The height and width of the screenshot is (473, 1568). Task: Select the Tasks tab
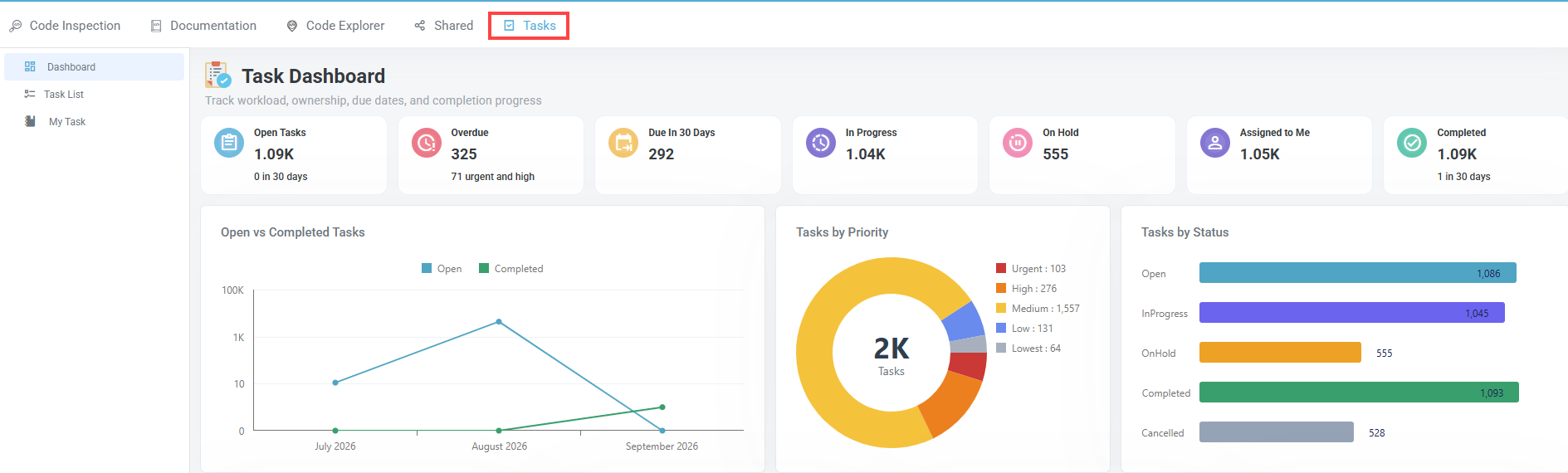(529, 26)
